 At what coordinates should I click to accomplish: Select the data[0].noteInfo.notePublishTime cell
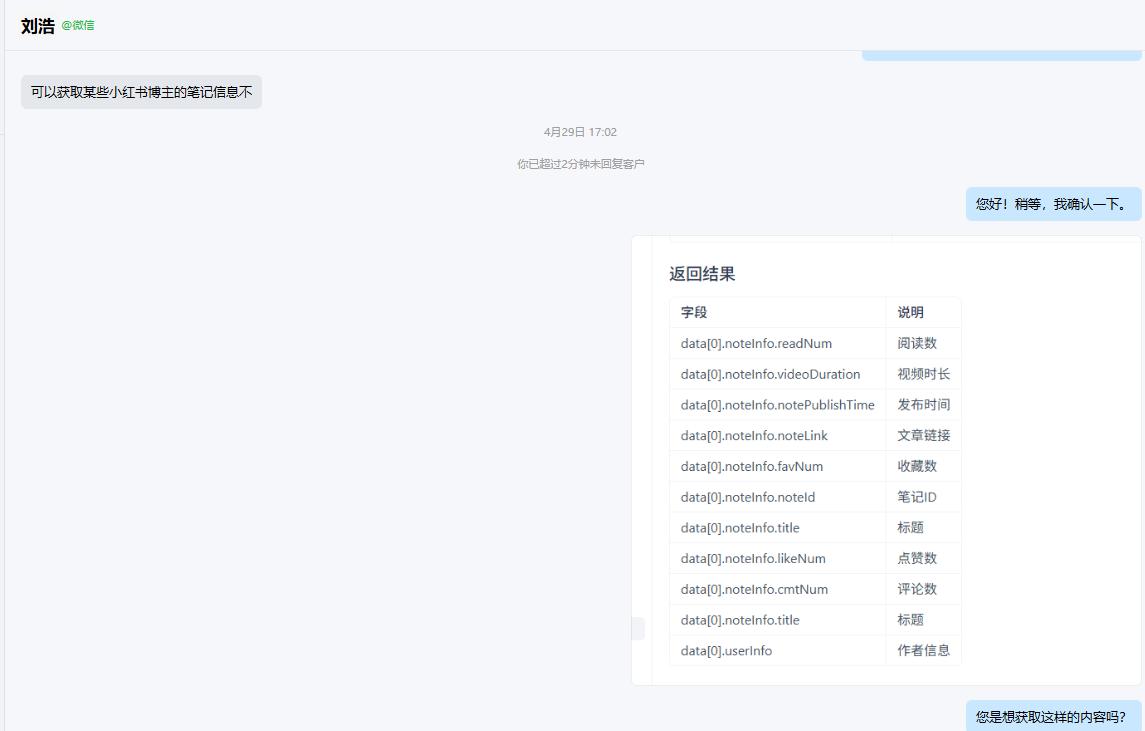[778, 405]
